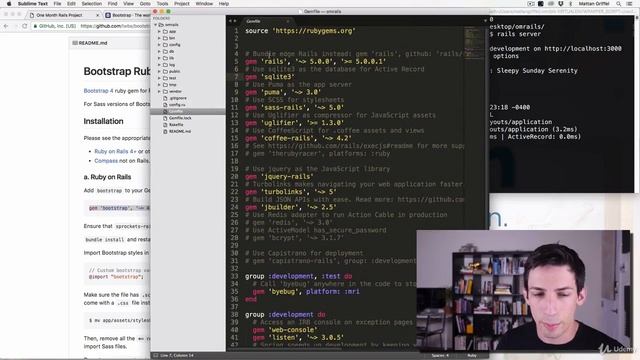Close the One Month Rails Project tab
The width and height of the screenshot is (640, 360).
click(x=98, y=15)
